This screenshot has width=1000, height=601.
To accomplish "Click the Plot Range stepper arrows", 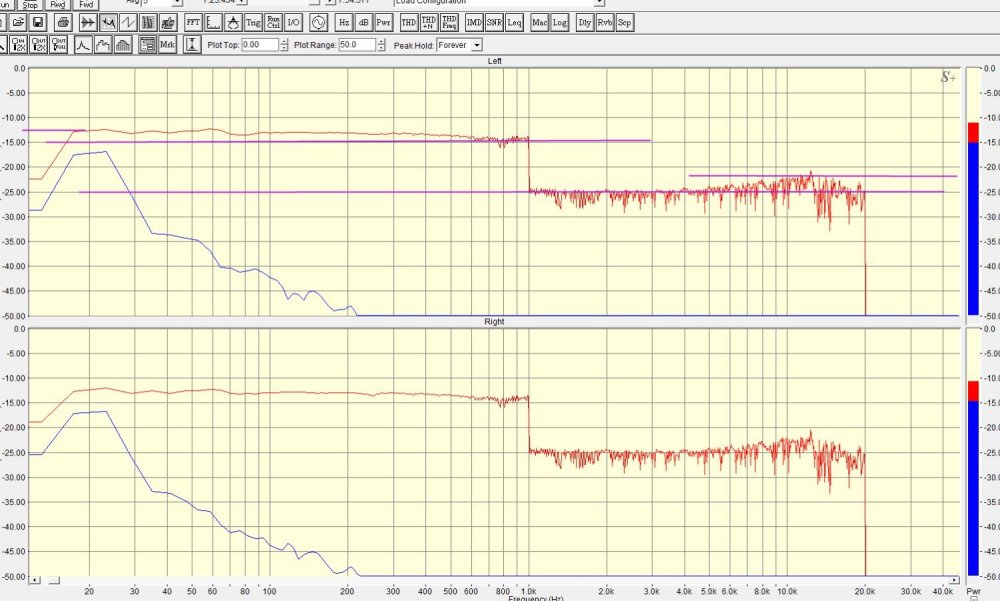I will [382, 45].
